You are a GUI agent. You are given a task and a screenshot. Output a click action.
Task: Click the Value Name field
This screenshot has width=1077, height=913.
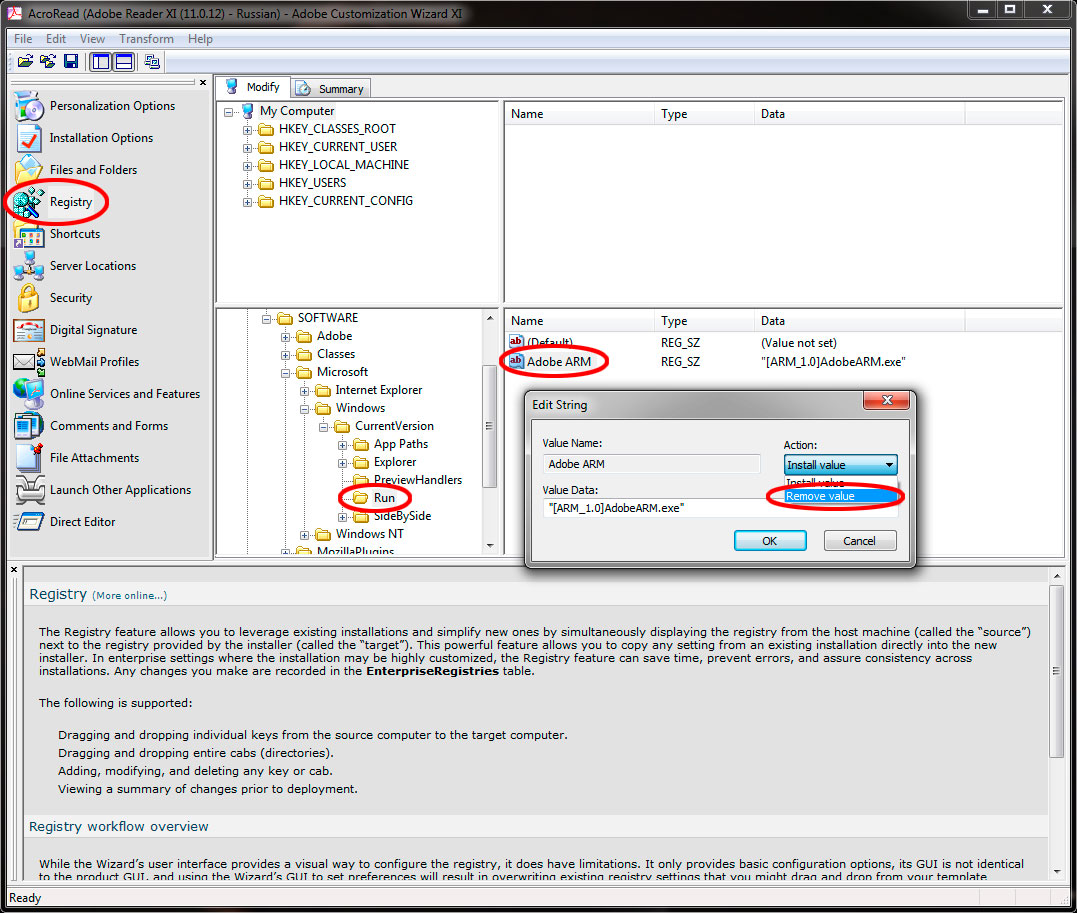click(x=652, y=464)
